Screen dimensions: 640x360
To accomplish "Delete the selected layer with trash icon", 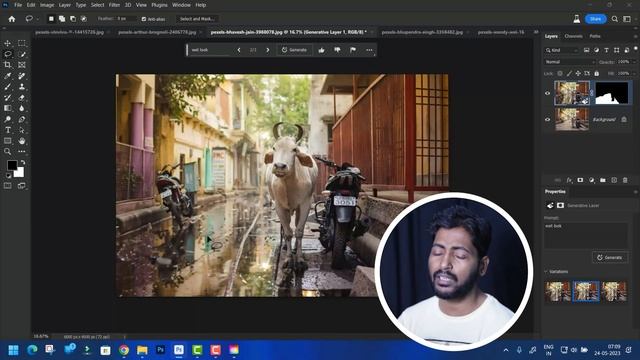I will [x=625, y=180].
